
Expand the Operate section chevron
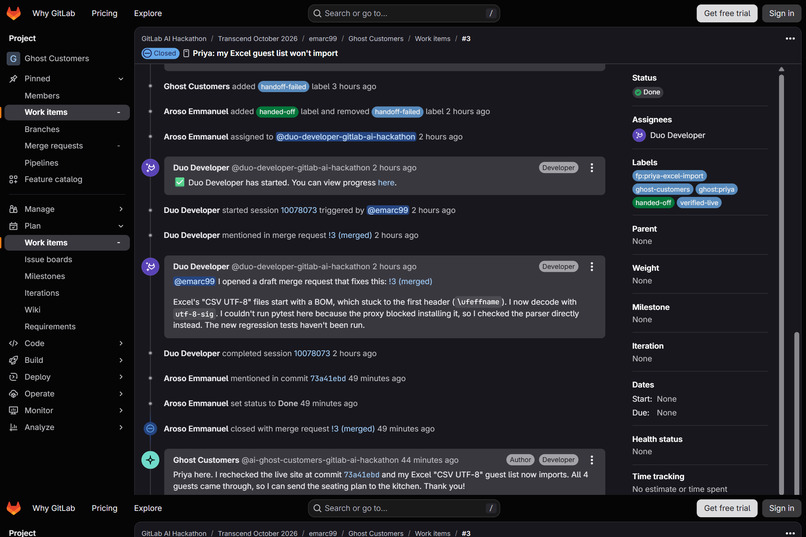[121, 394]
